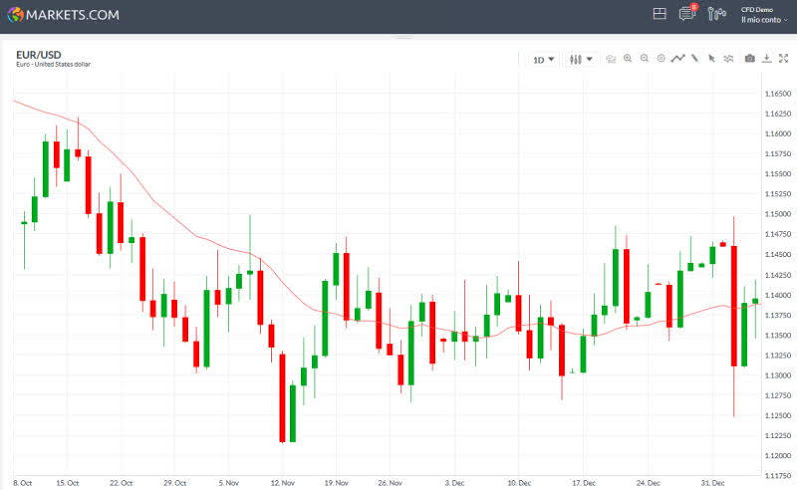Select the pencil drawing tool
Screen dimensions: 797x490
[694, 59]
